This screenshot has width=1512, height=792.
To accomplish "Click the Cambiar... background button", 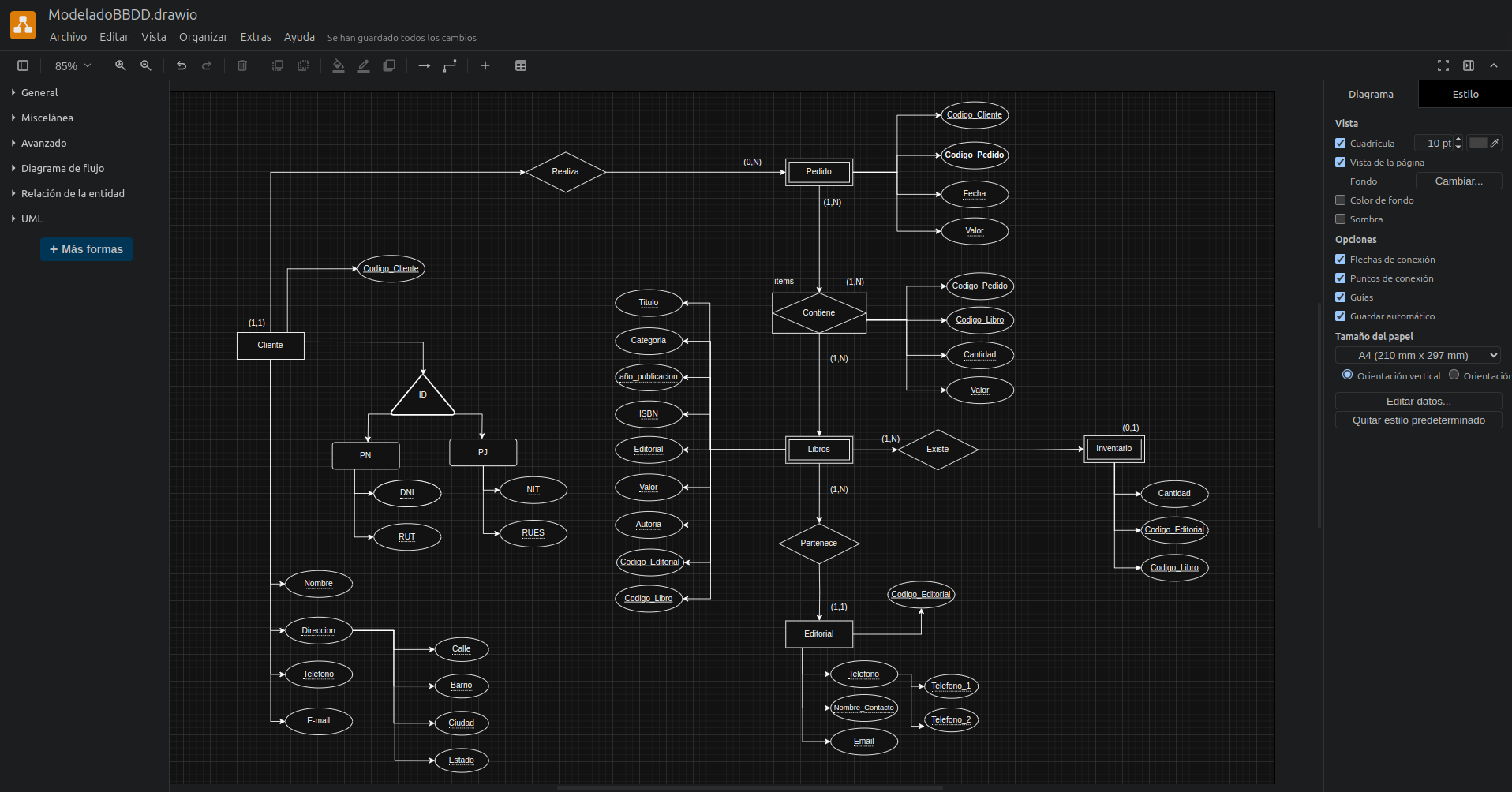I will pos(1458,181).
